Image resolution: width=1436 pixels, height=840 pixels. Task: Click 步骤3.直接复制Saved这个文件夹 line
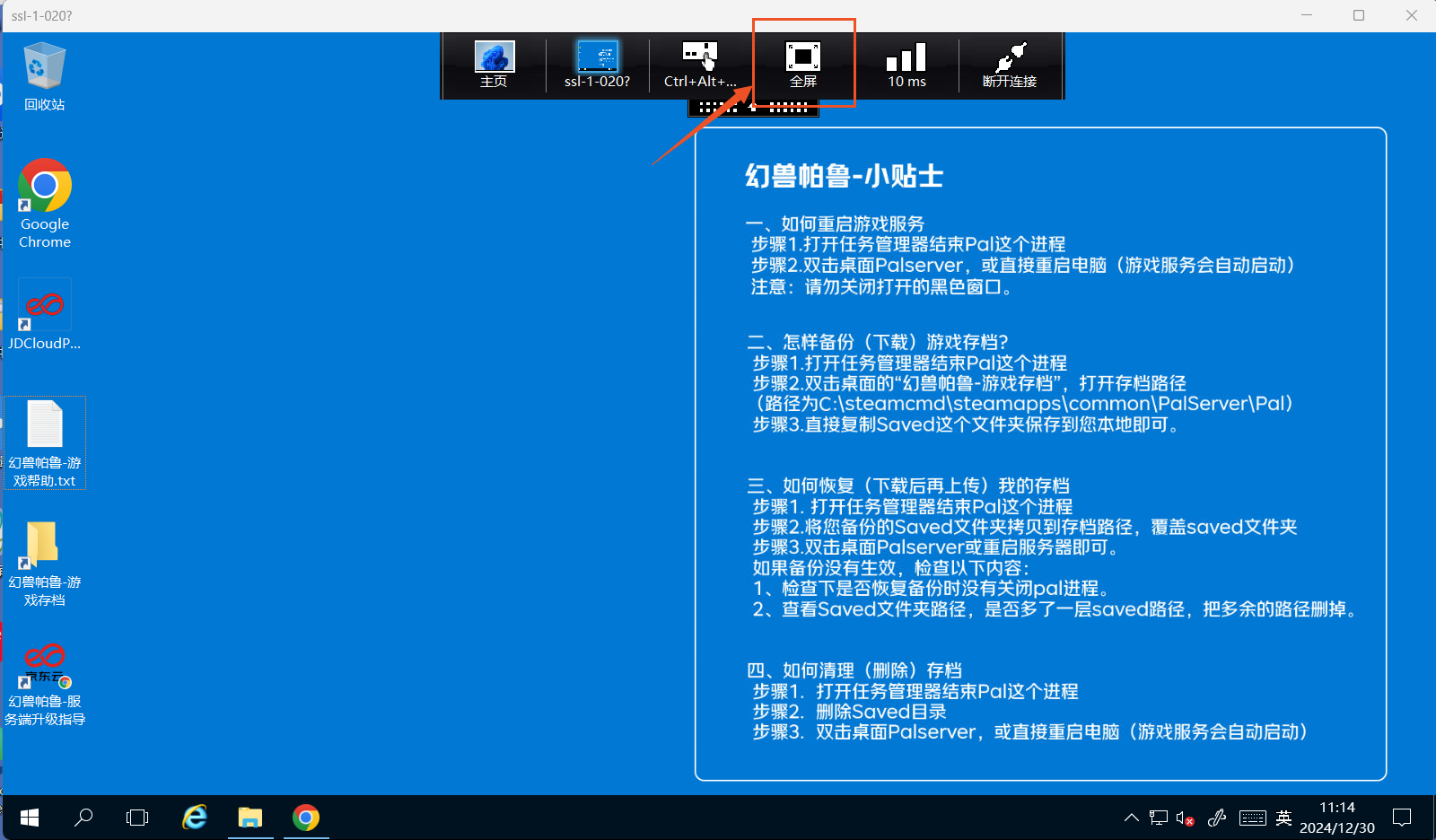968,424
